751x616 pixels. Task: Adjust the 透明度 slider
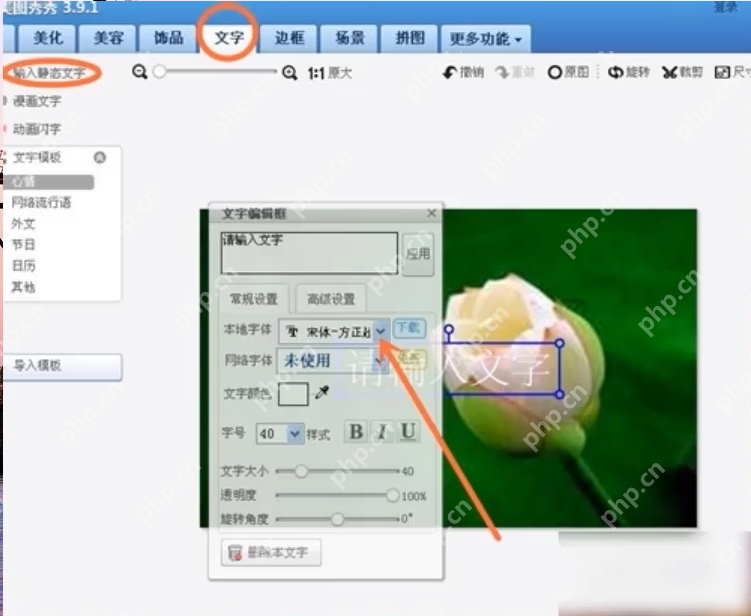coord(392,495)
